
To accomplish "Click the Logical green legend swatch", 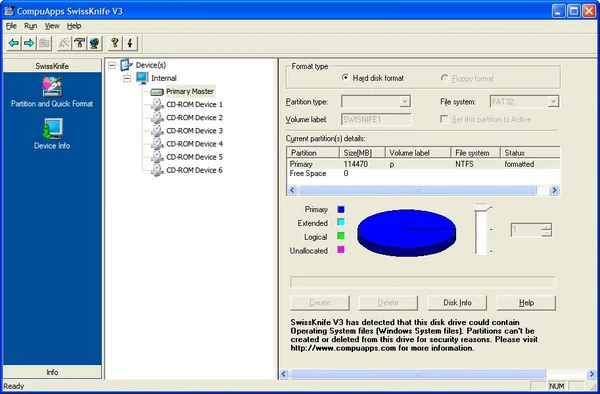I will pos(341,236).
